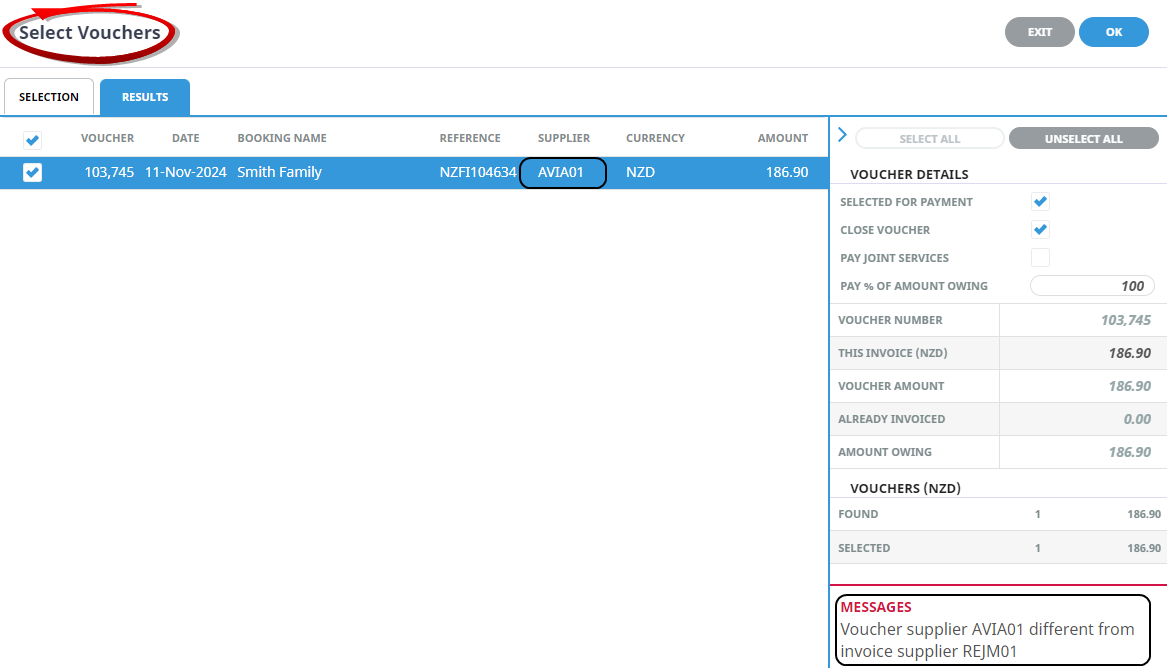The height and width of the screenshot is (668, 1167).
Task: Sort by the Amount column header
Action: (782, 138)
